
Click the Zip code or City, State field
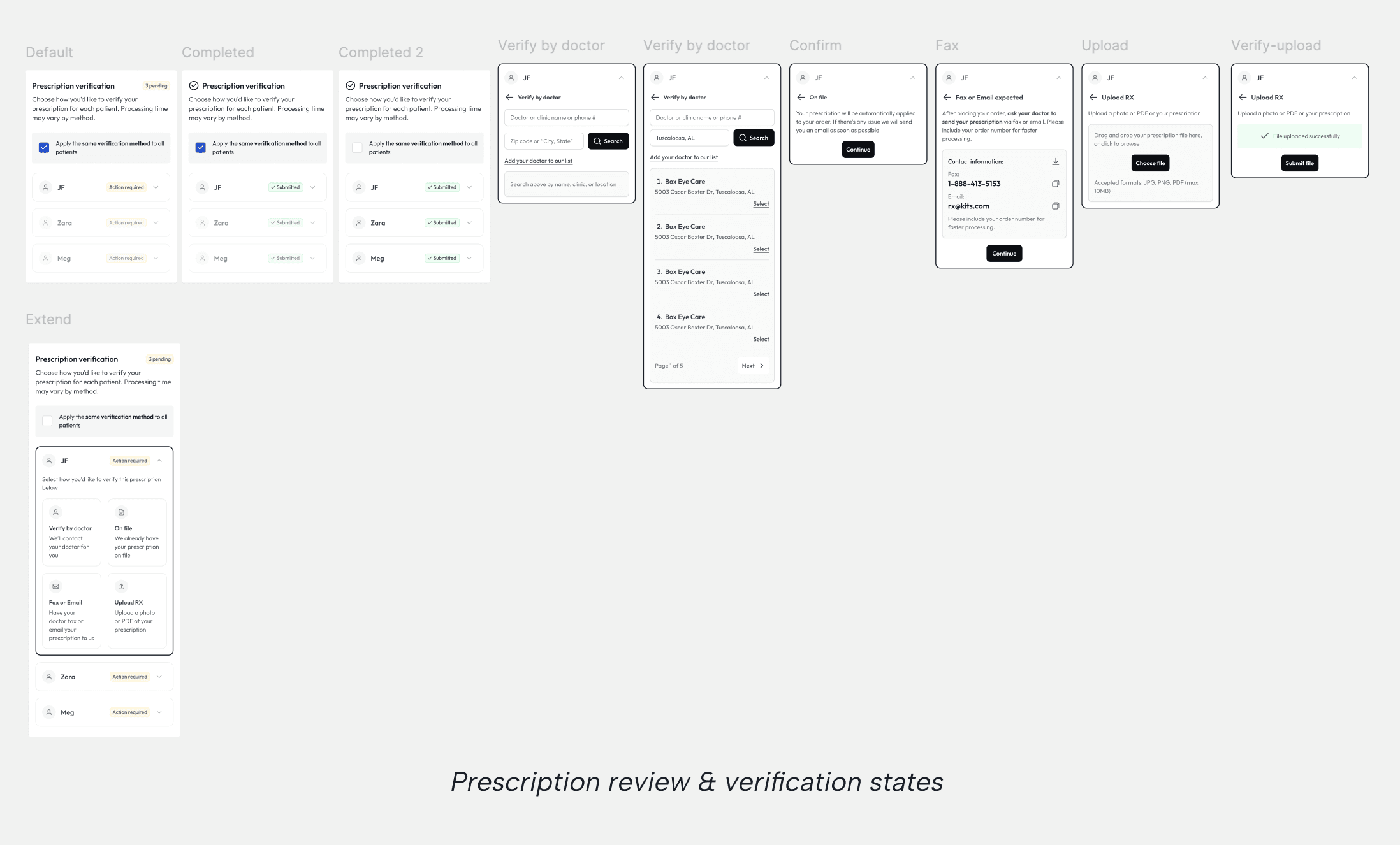pyautogui.click(x=543, y=141)
